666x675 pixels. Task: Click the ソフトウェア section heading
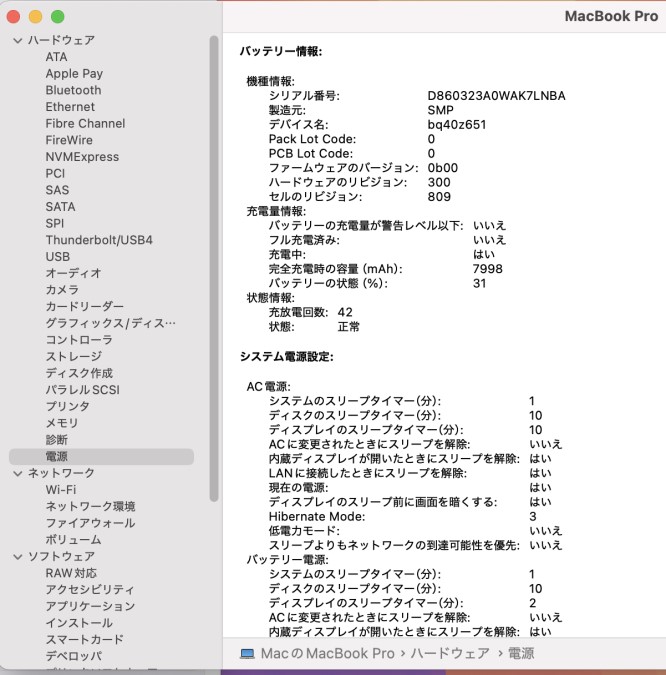(x=62, y=557)
